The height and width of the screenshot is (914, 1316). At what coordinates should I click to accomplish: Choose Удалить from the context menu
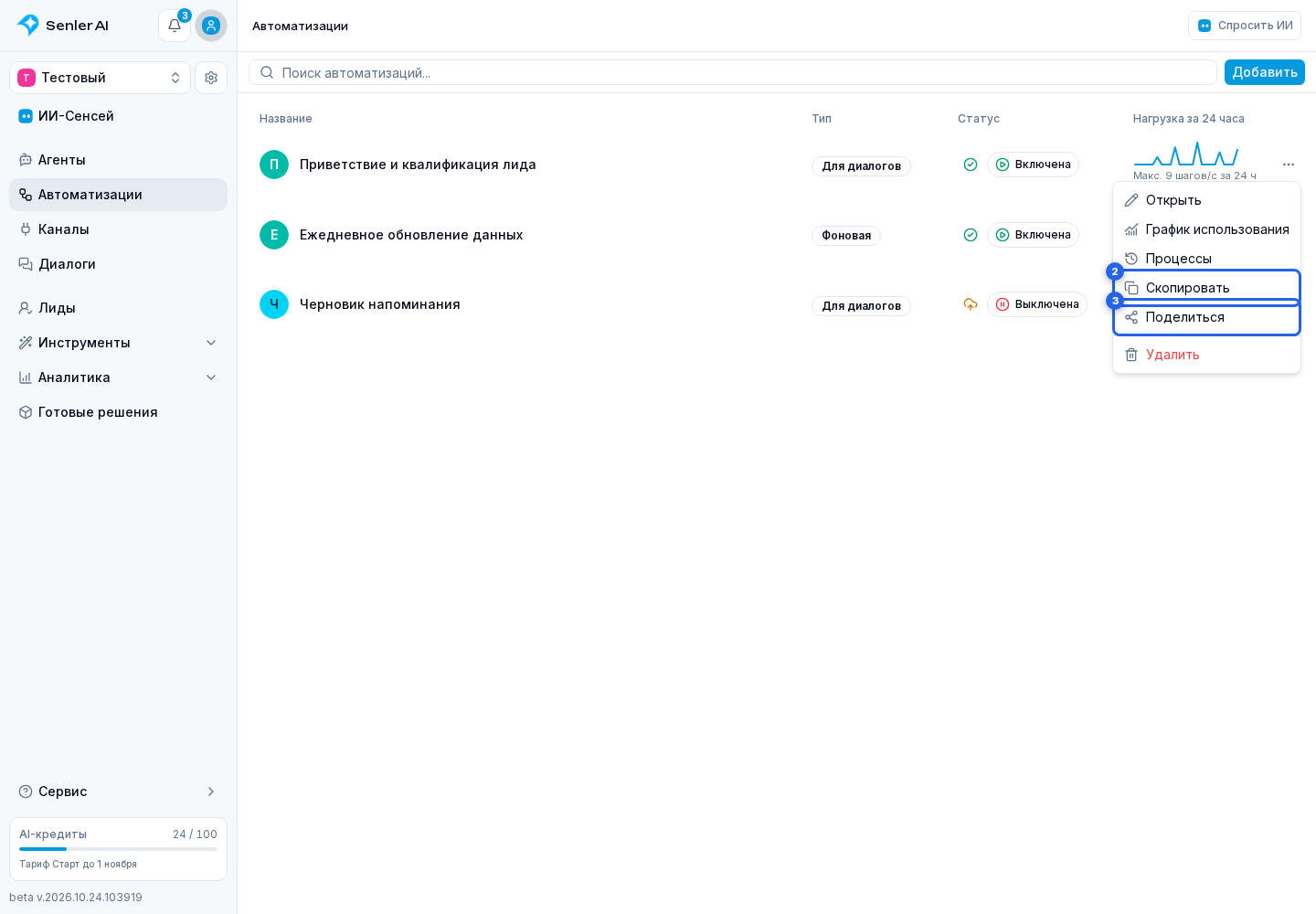(1206, 355)
